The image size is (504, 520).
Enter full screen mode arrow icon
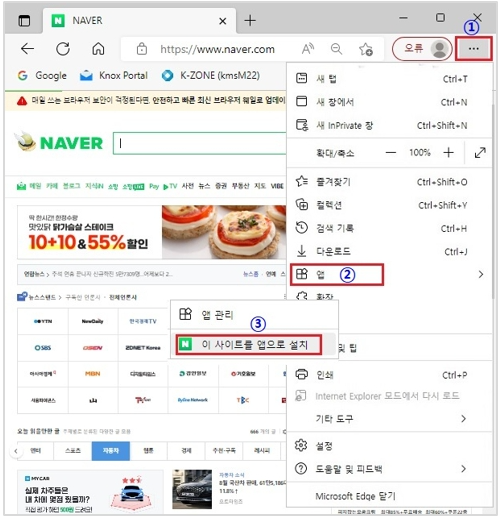tap(480, 153)
